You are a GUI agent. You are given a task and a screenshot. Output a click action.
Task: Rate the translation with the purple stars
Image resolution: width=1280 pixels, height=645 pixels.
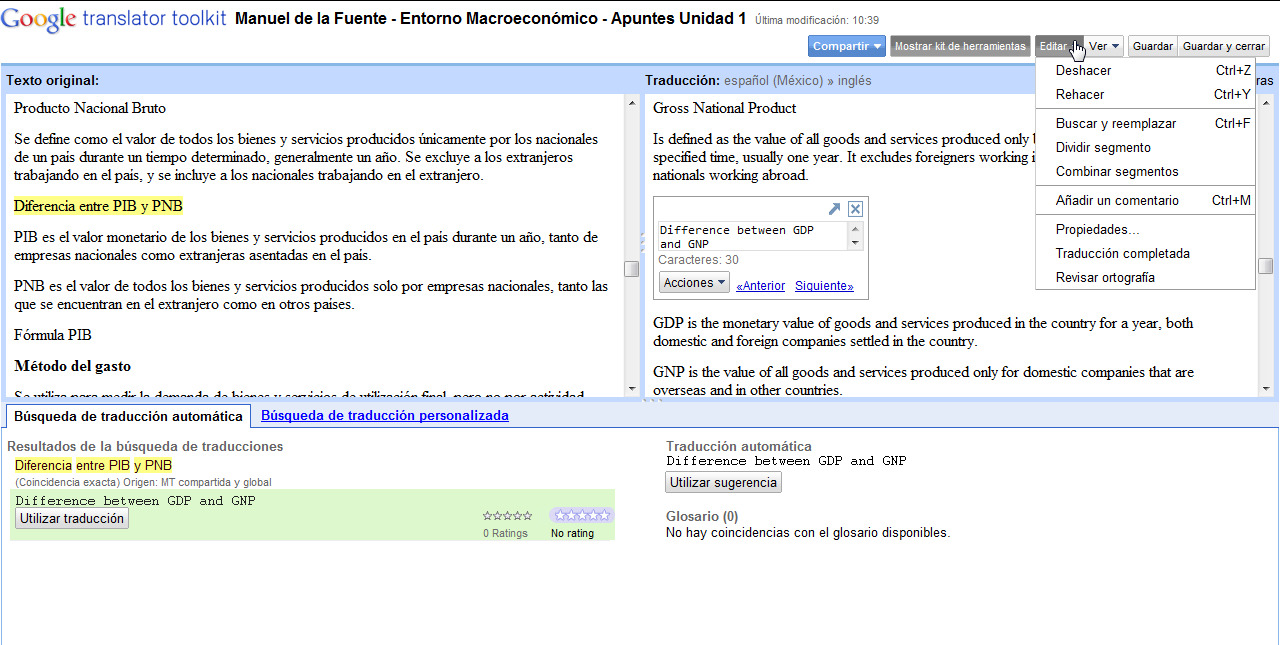pyautogui.click(x=581, y=516)
